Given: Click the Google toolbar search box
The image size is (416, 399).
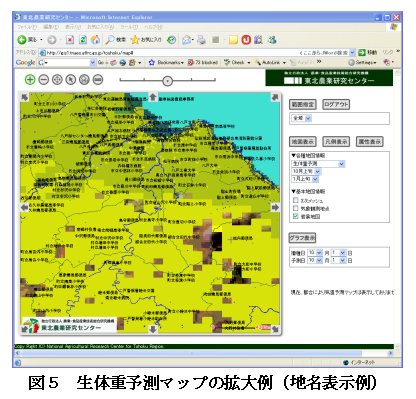Looking at the screenshot, I should coord(67,62).
